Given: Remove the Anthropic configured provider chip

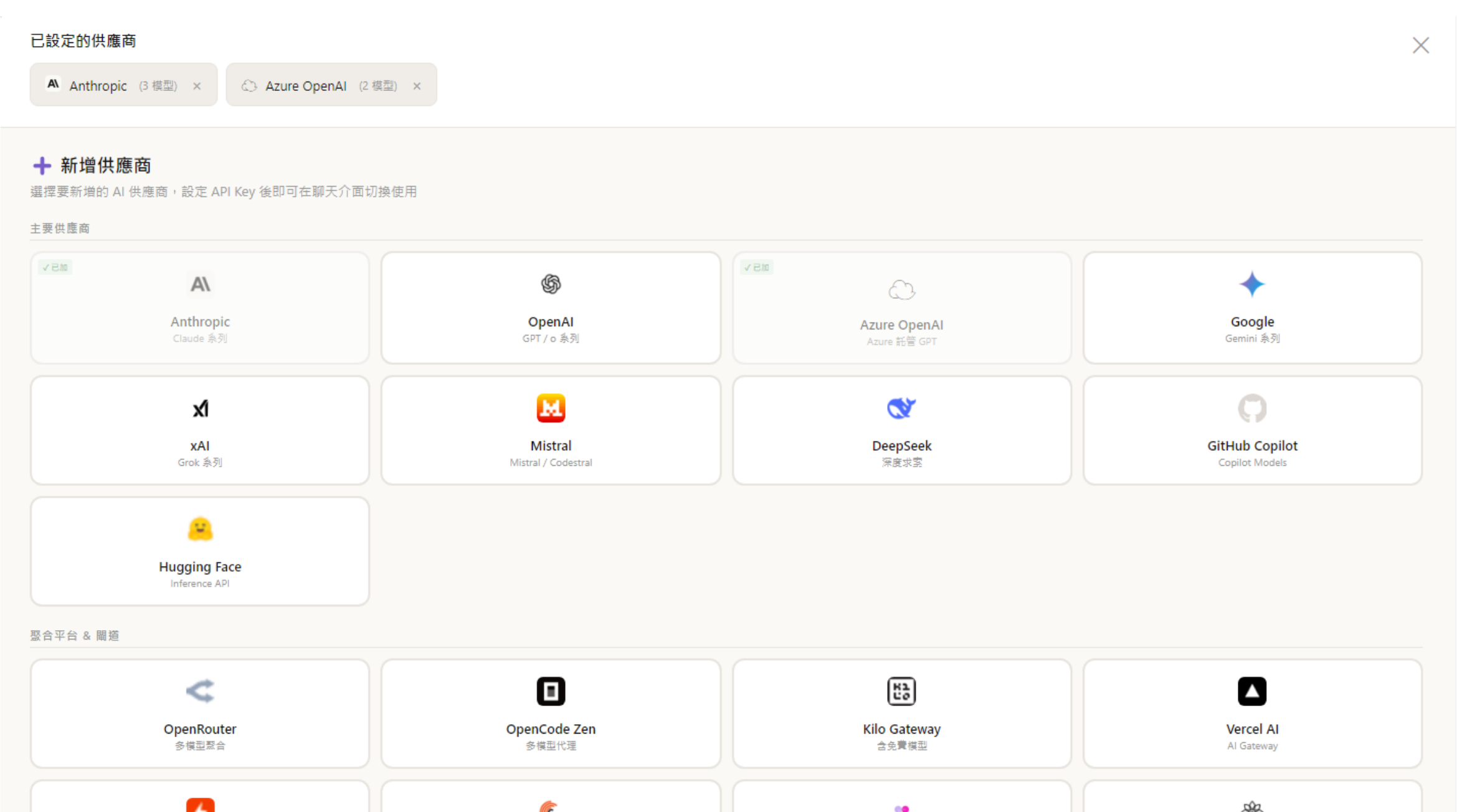Looking at the screenshot, I should (197, 86).
